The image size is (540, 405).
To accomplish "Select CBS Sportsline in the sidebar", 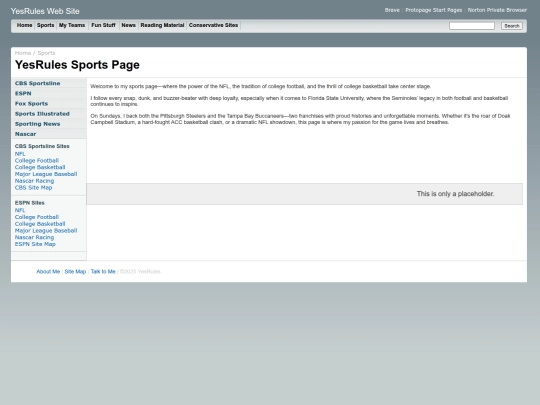I will [x=49, y=83].
